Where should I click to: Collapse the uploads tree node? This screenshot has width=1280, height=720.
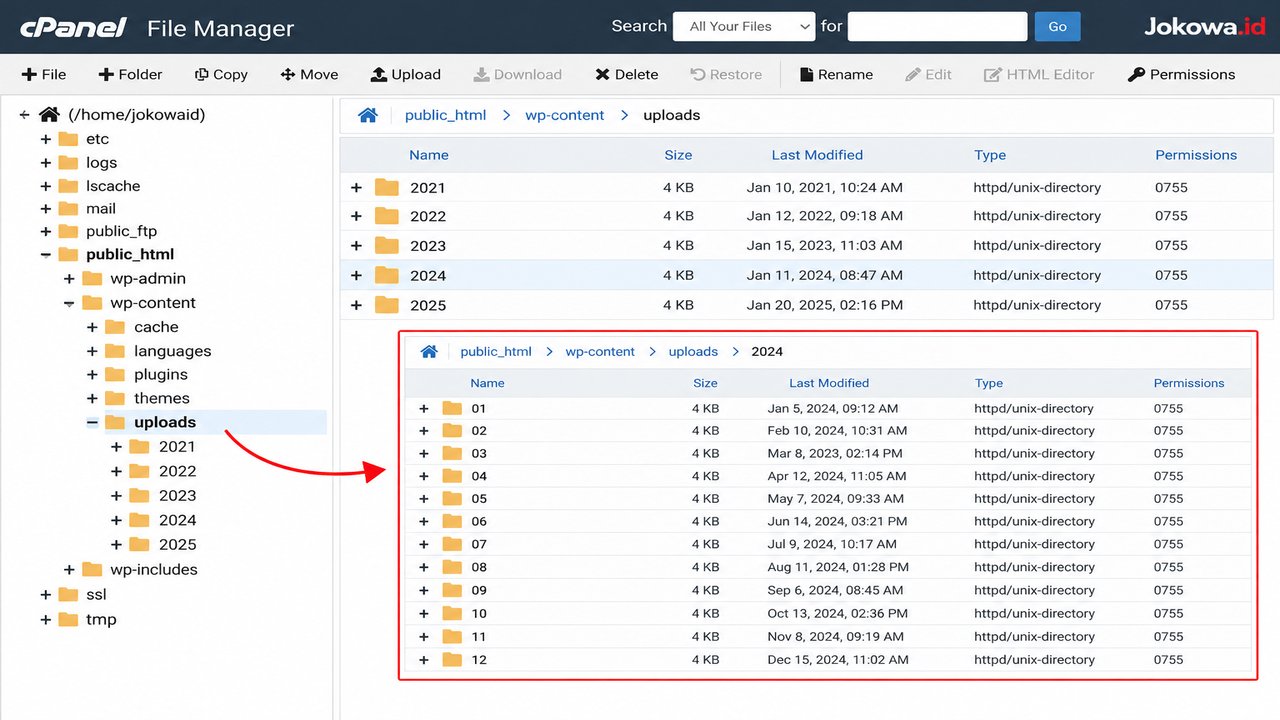[93, 422]
